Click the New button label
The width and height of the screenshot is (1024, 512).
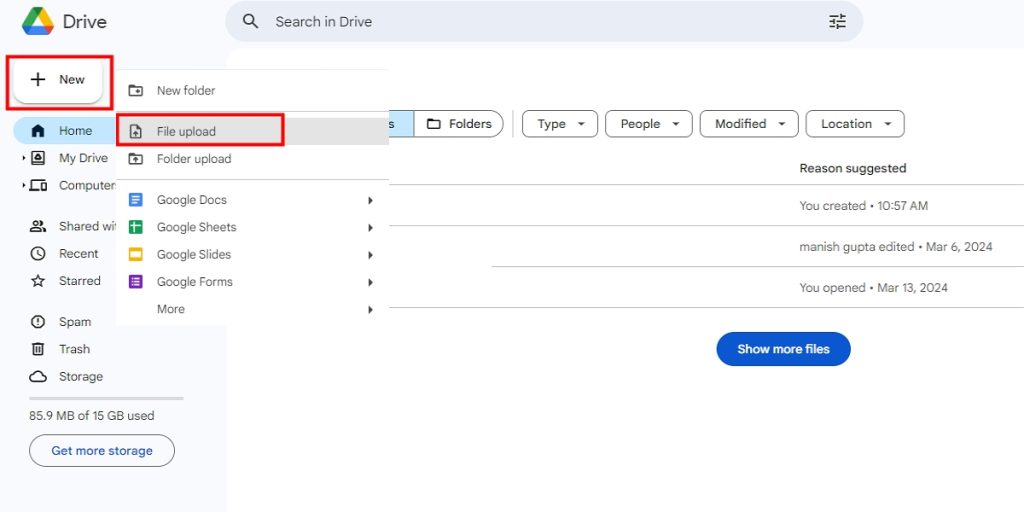(72, 80)
